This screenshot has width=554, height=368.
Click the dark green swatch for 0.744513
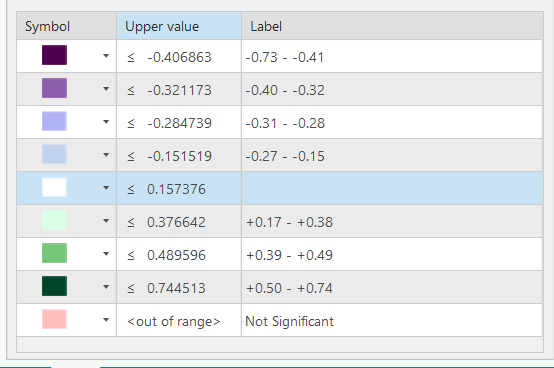54,286
